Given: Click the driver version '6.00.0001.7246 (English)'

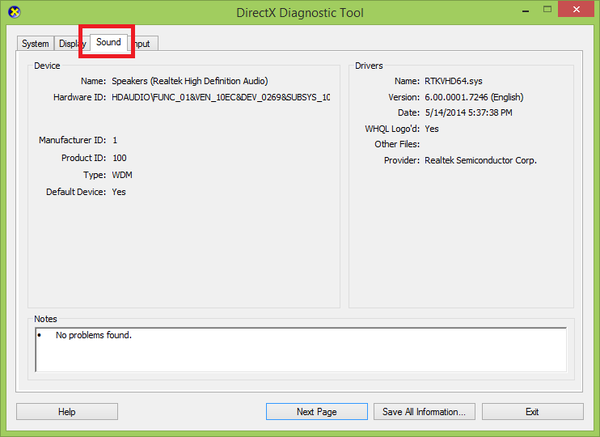Looking at the screenshot, I should [x=474, y=97].
